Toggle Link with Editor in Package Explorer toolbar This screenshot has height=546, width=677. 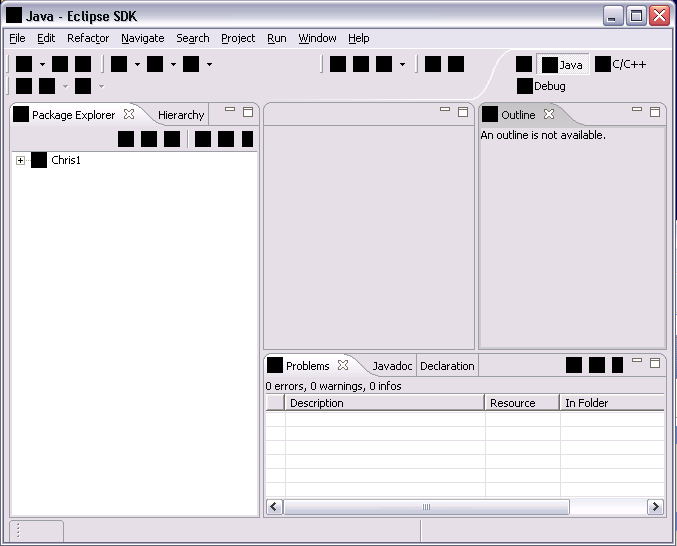[226, 139]
